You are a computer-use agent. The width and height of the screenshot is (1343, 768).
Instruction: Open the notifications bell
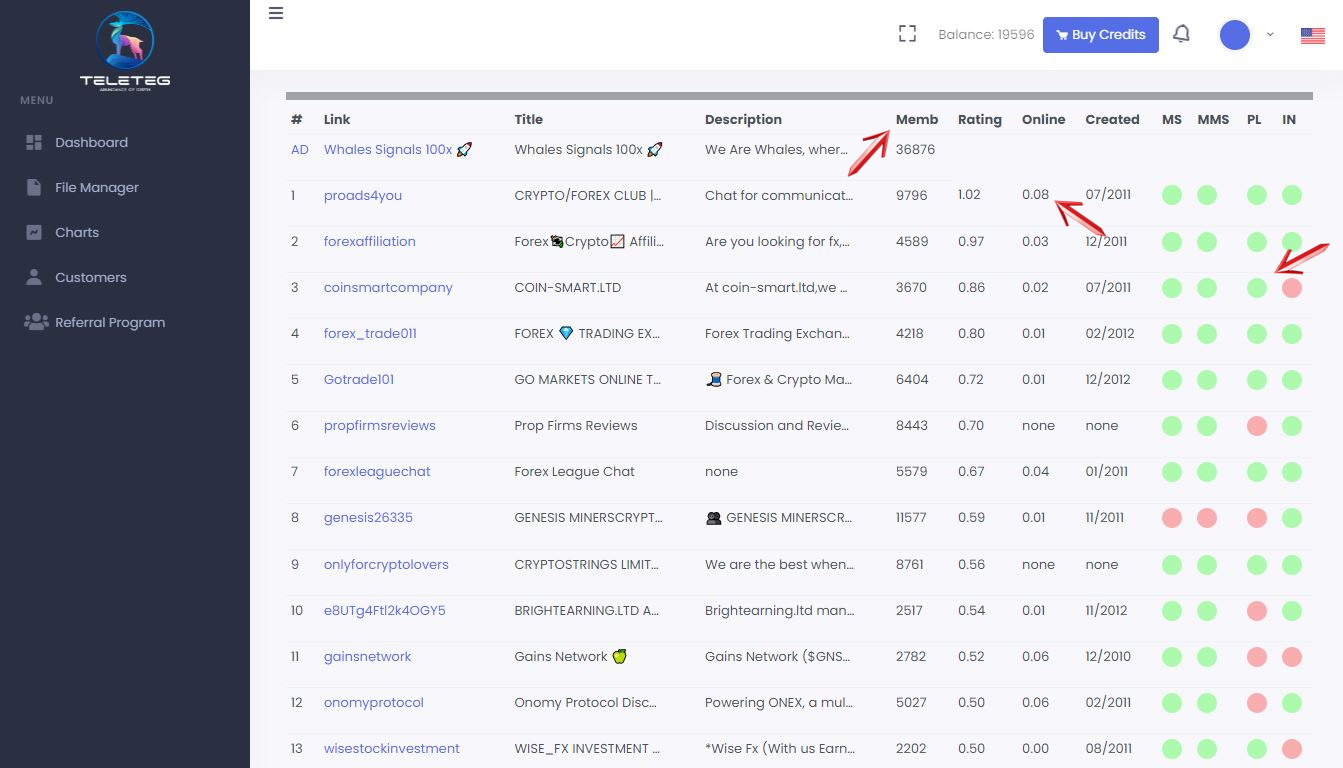1181,34
